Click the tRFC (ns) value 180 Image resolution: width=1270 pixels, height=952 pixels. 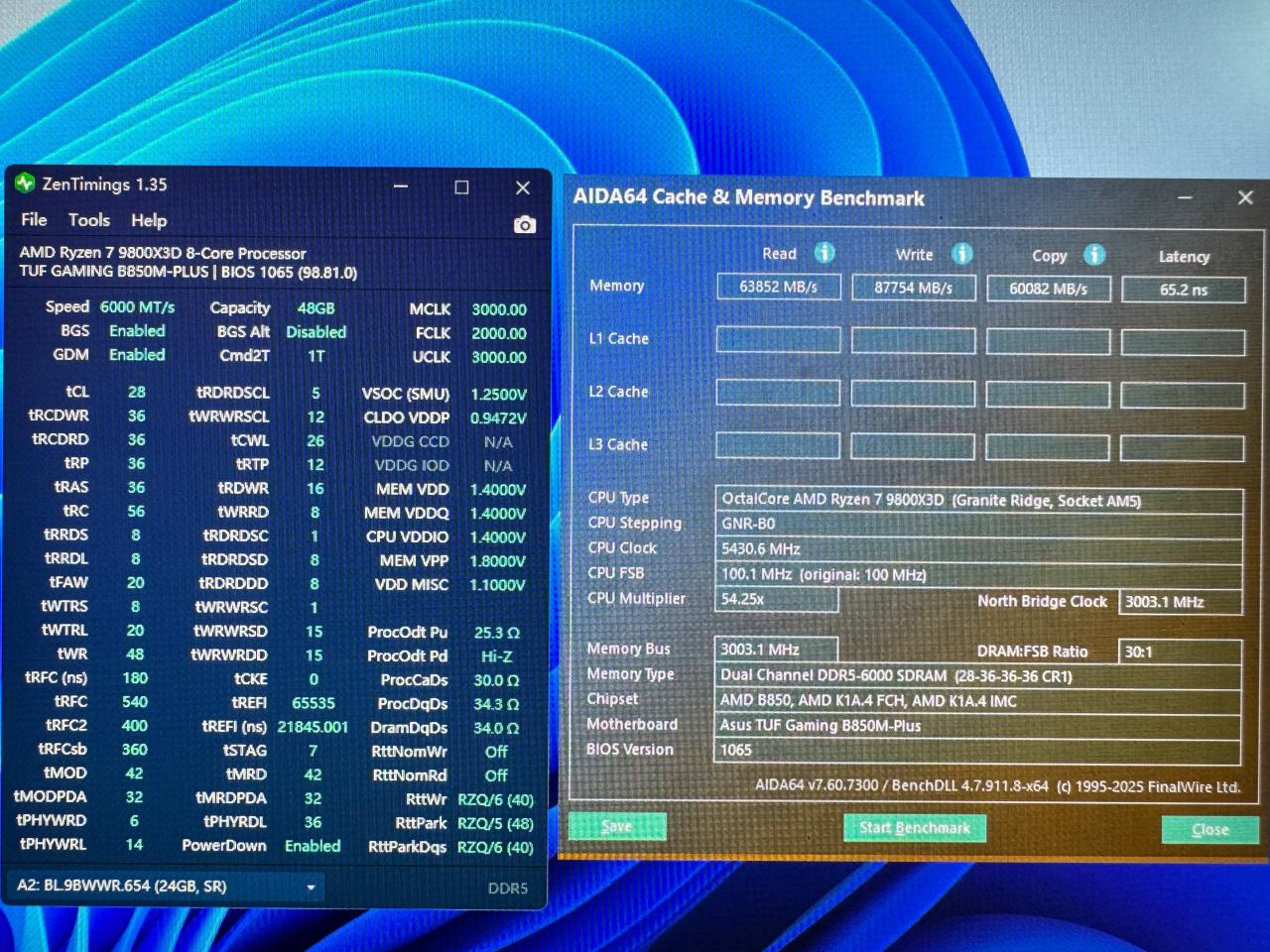coord(135,678)
